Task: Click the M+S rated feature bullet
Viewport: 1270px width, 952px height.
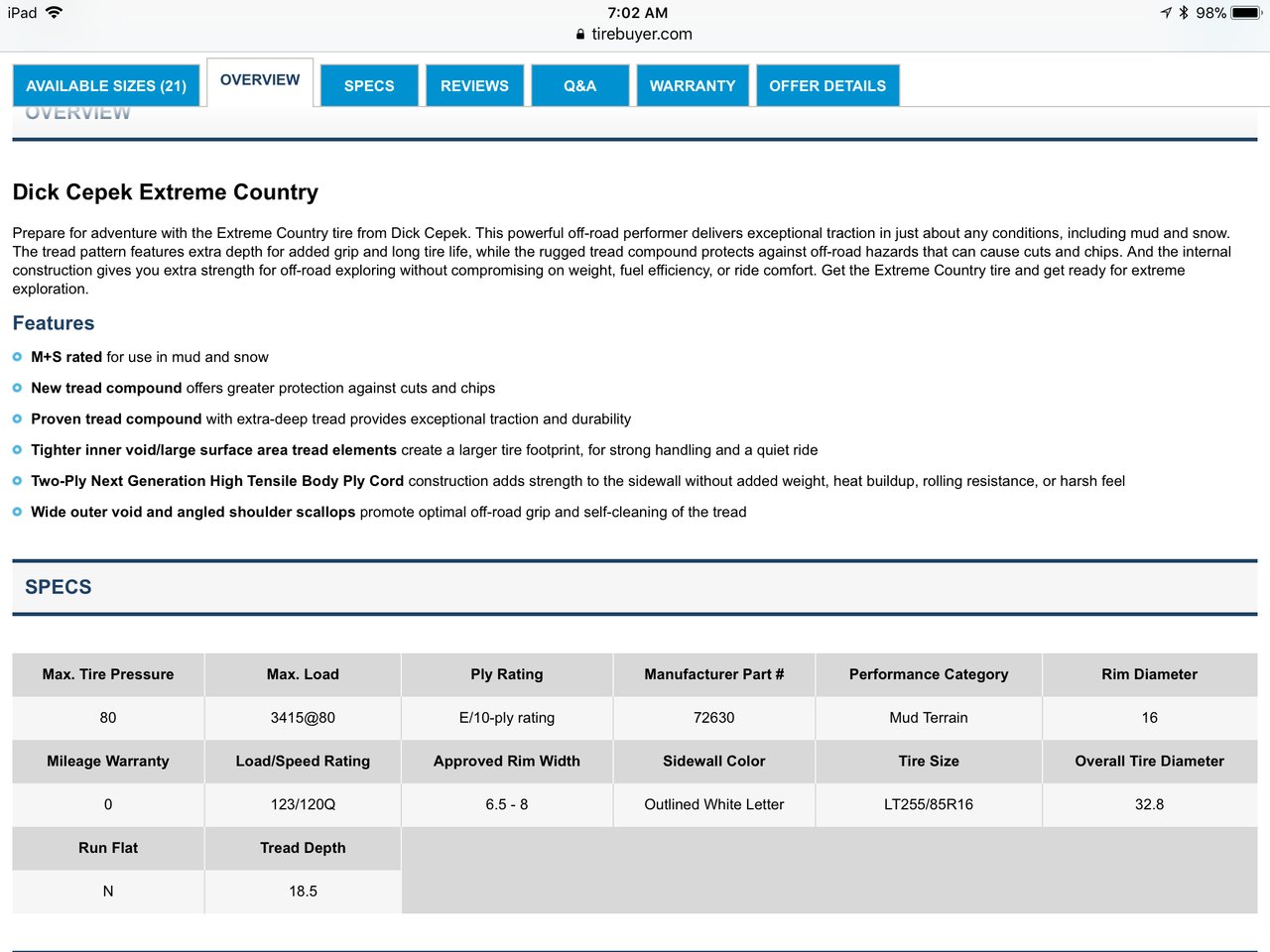Action: tap(150, 357)
